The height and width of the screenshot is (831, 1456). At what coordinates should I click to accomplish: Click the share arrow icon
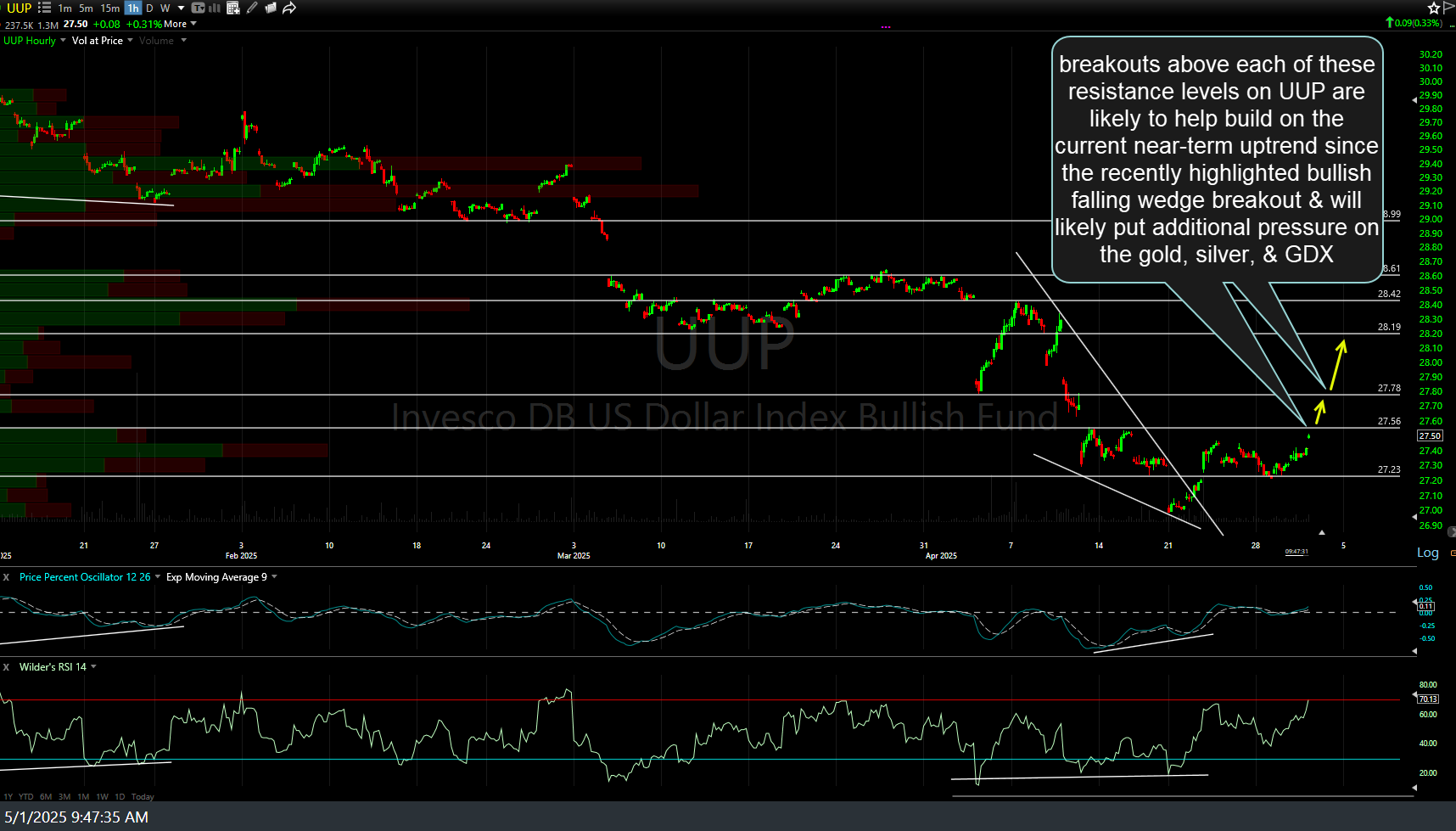tap(289, 8)
